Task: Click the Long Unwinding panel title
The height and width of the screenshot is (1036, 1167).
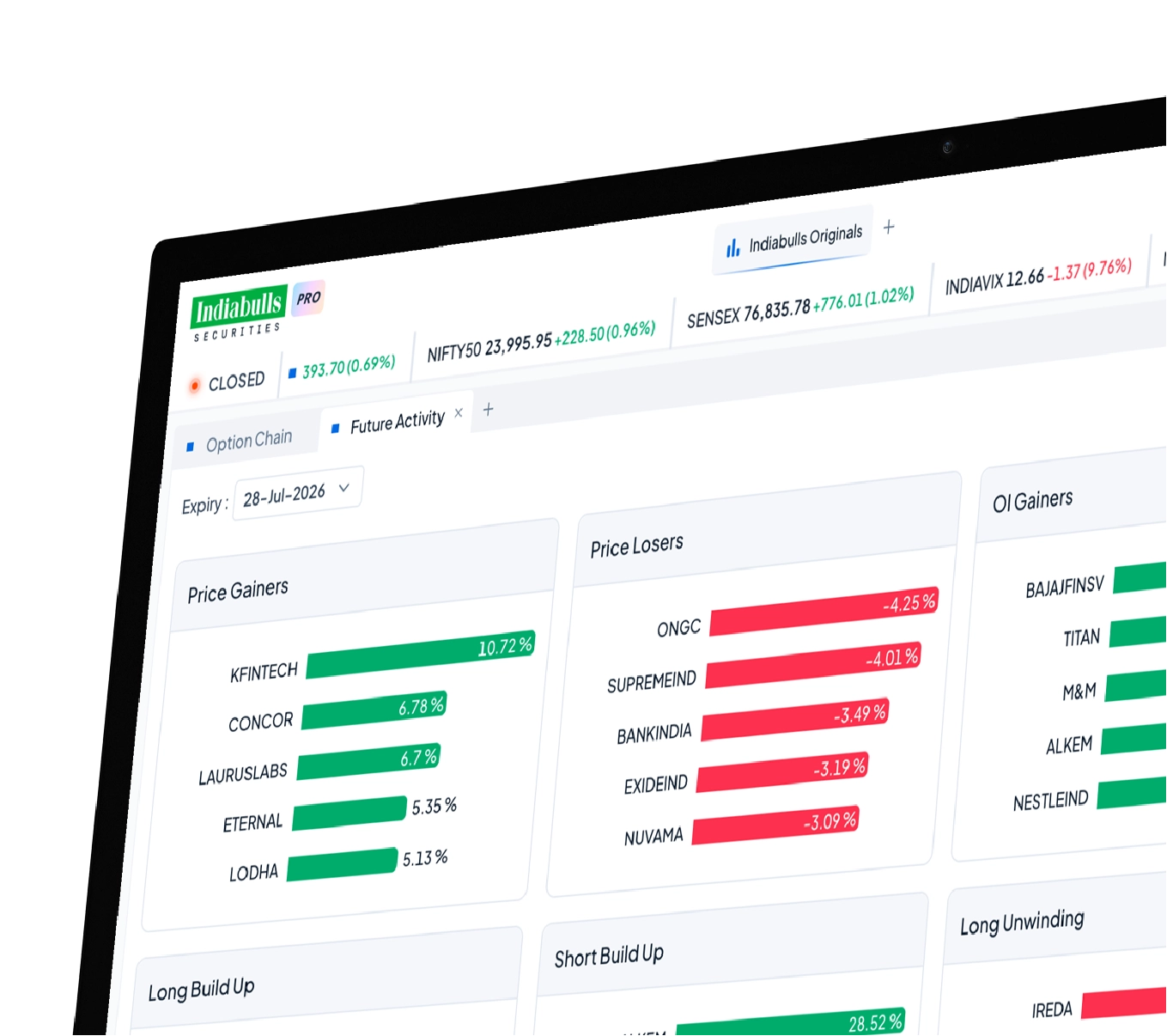Action: (x=1022, y=923)
